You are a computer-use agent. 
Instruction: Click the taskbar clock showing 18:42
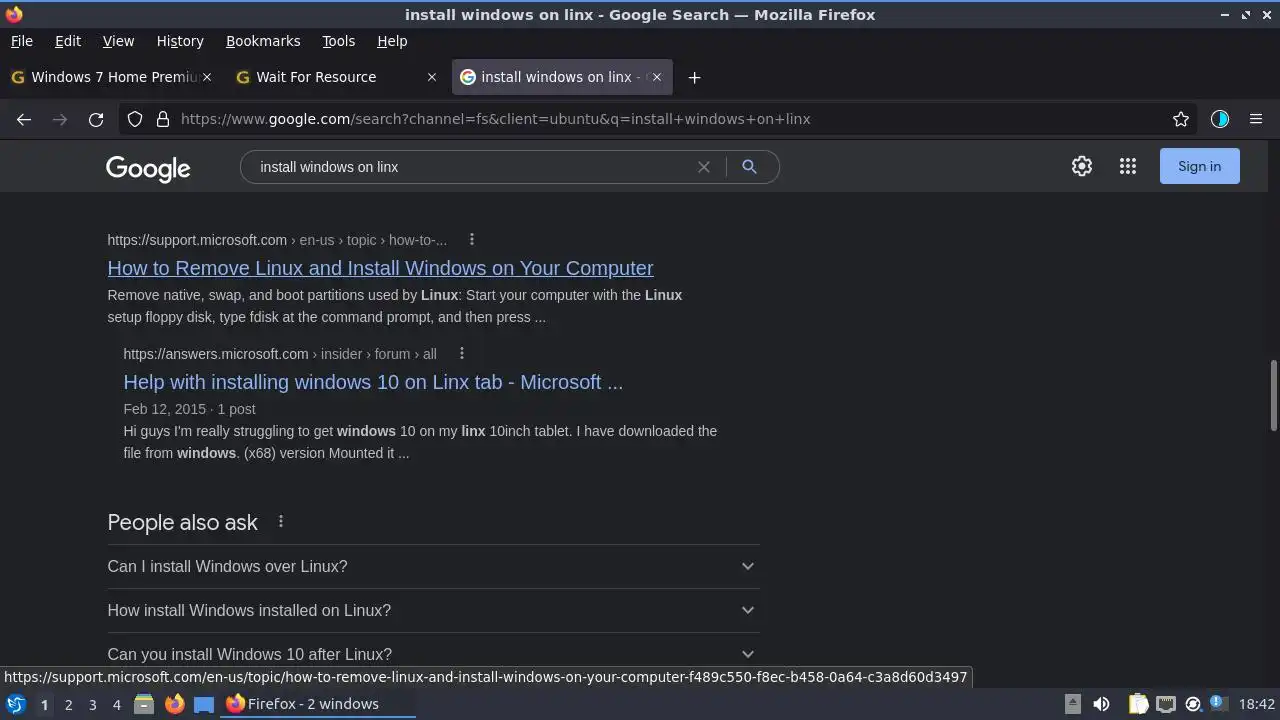[1256, 704]
